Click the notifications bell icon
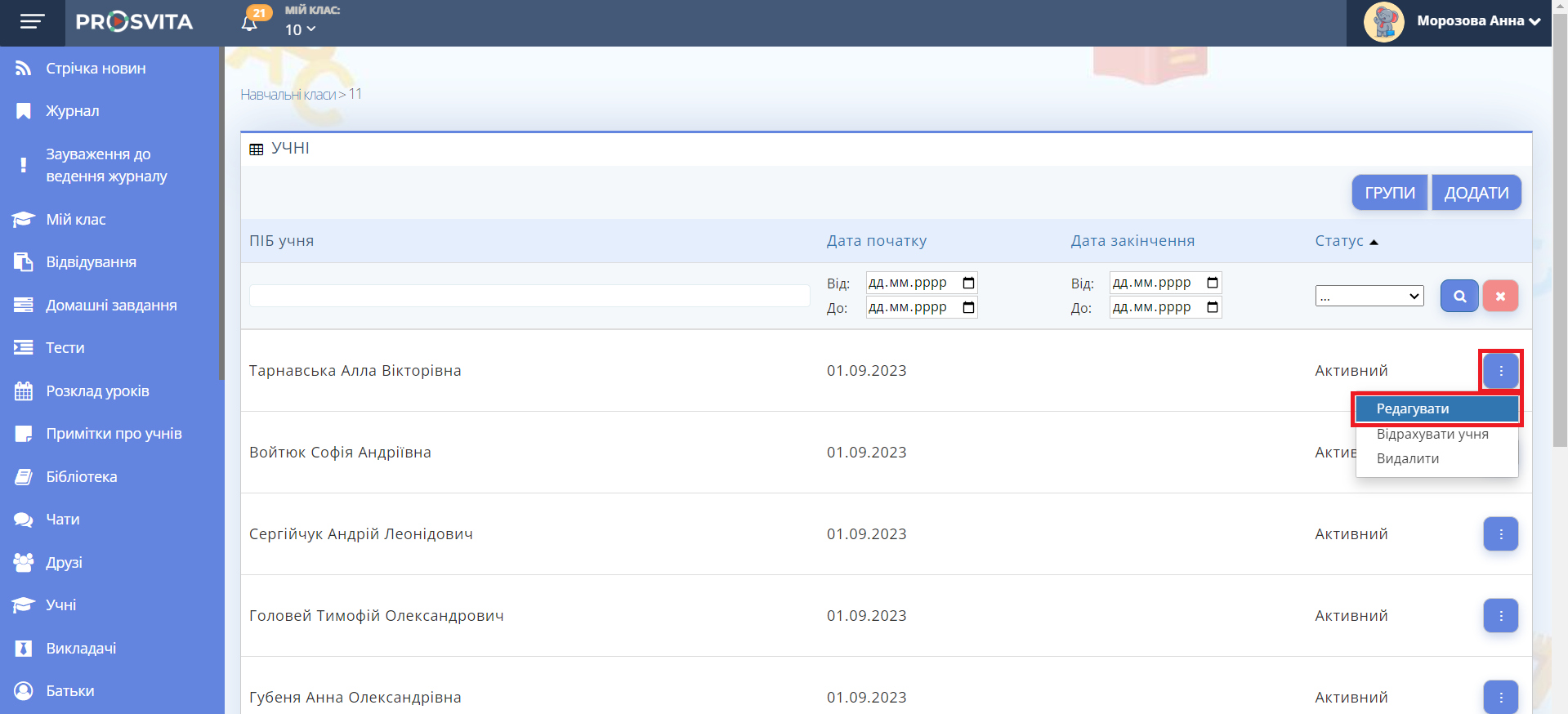 250,23
